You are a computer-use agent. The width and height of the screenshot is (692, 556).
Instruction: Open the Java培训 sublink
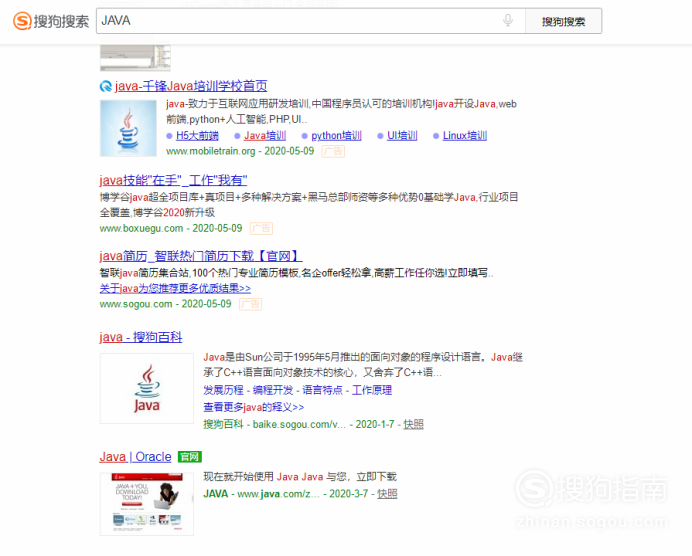tap(265, 135)
